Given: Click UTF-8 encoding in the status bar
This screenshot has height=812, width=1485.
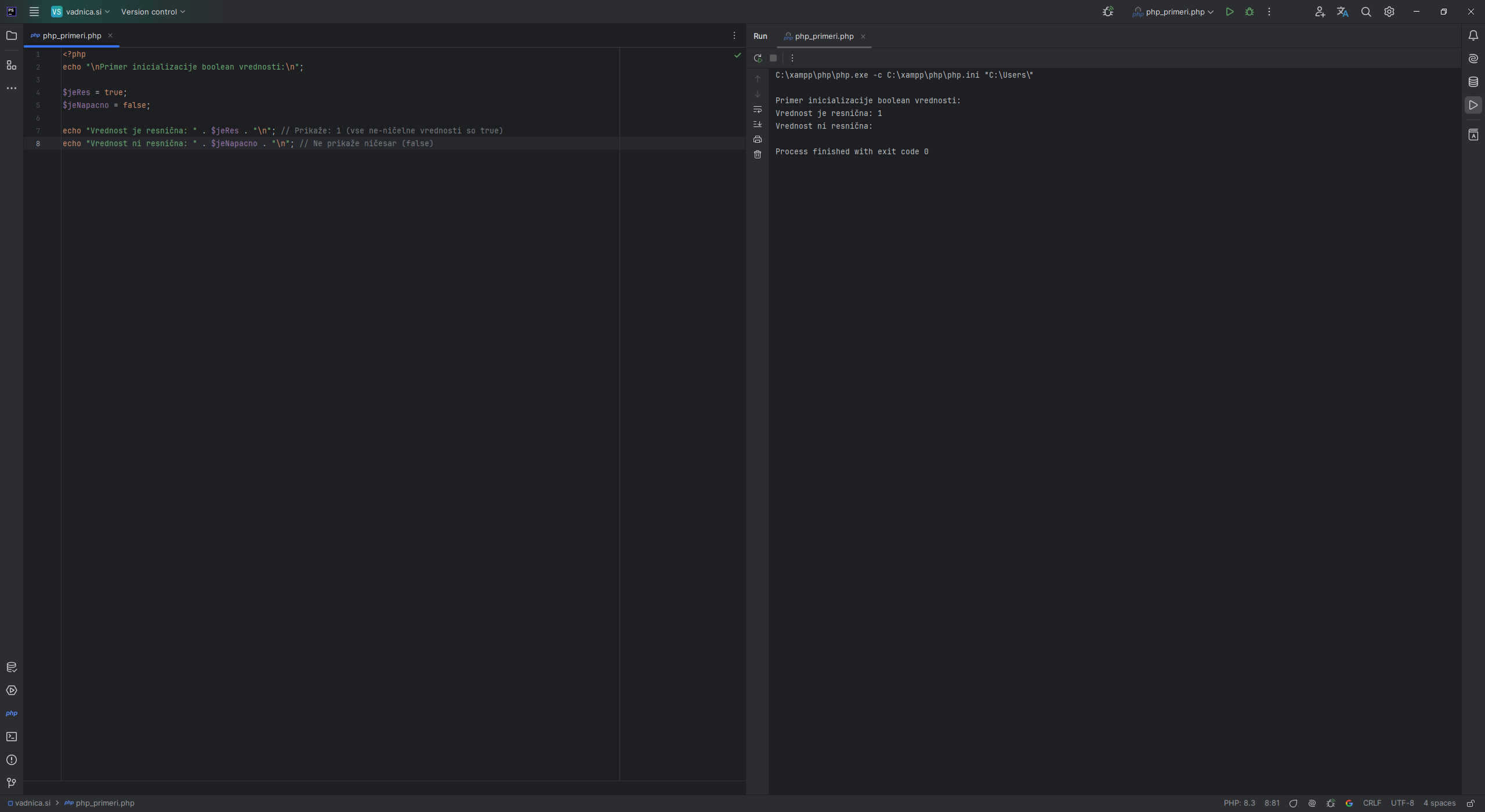Looking at the screenshot, I should coord(1403,803).
